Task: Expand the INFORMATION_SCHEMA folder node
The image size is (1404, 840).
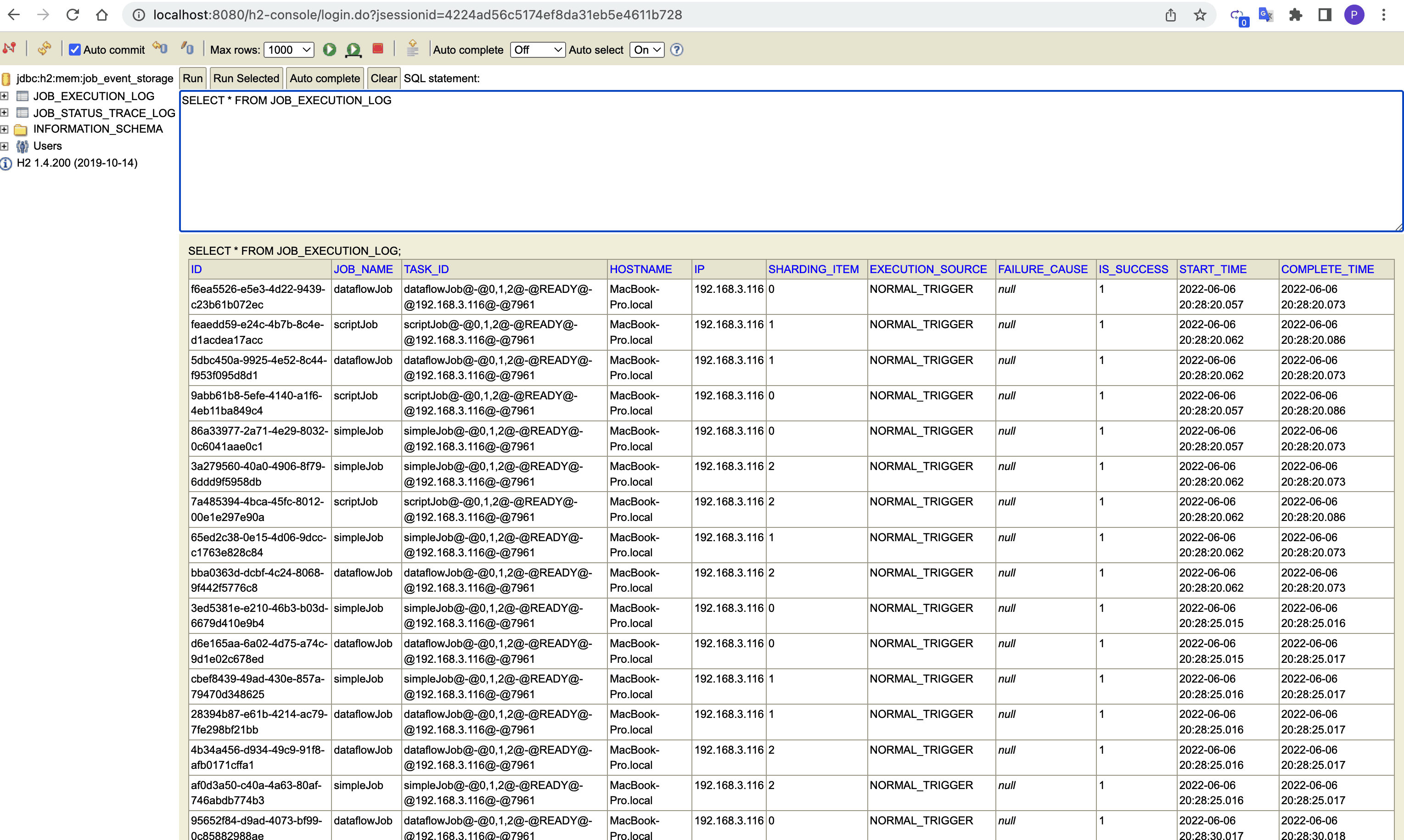Action: tap(5, 129)
